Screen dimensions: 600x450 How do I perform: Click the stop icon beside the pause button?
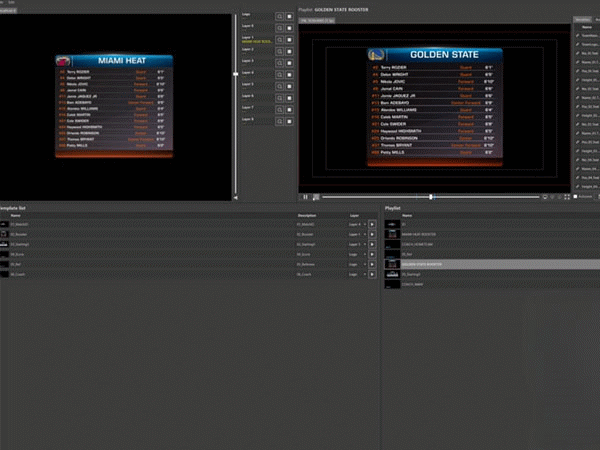316,197
